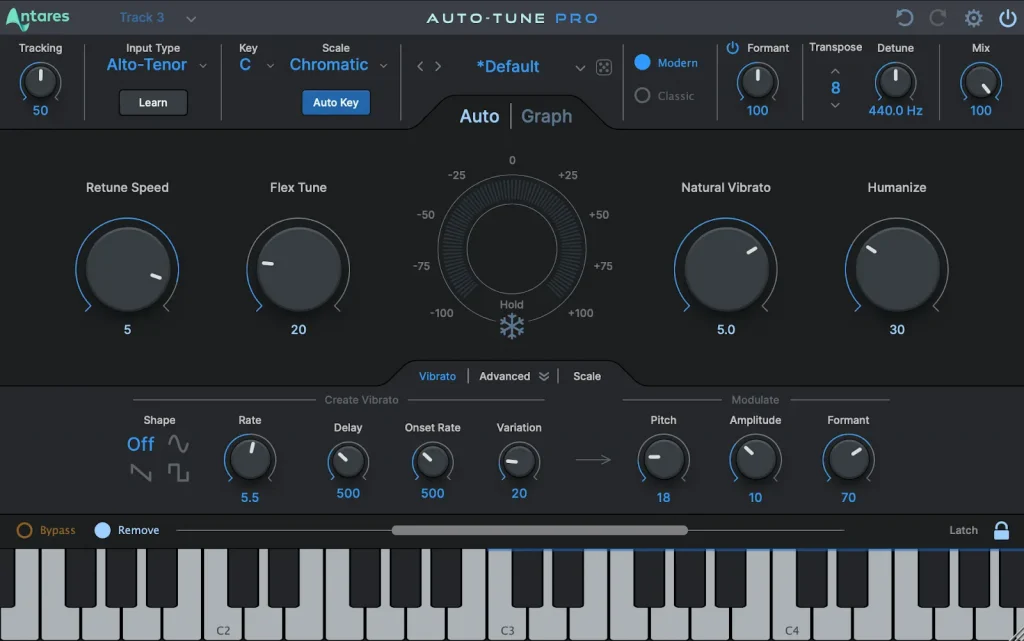The height and width of the screenshot is (641, 1024).
Task: Click the Learn button
Action: coord(152,102)
